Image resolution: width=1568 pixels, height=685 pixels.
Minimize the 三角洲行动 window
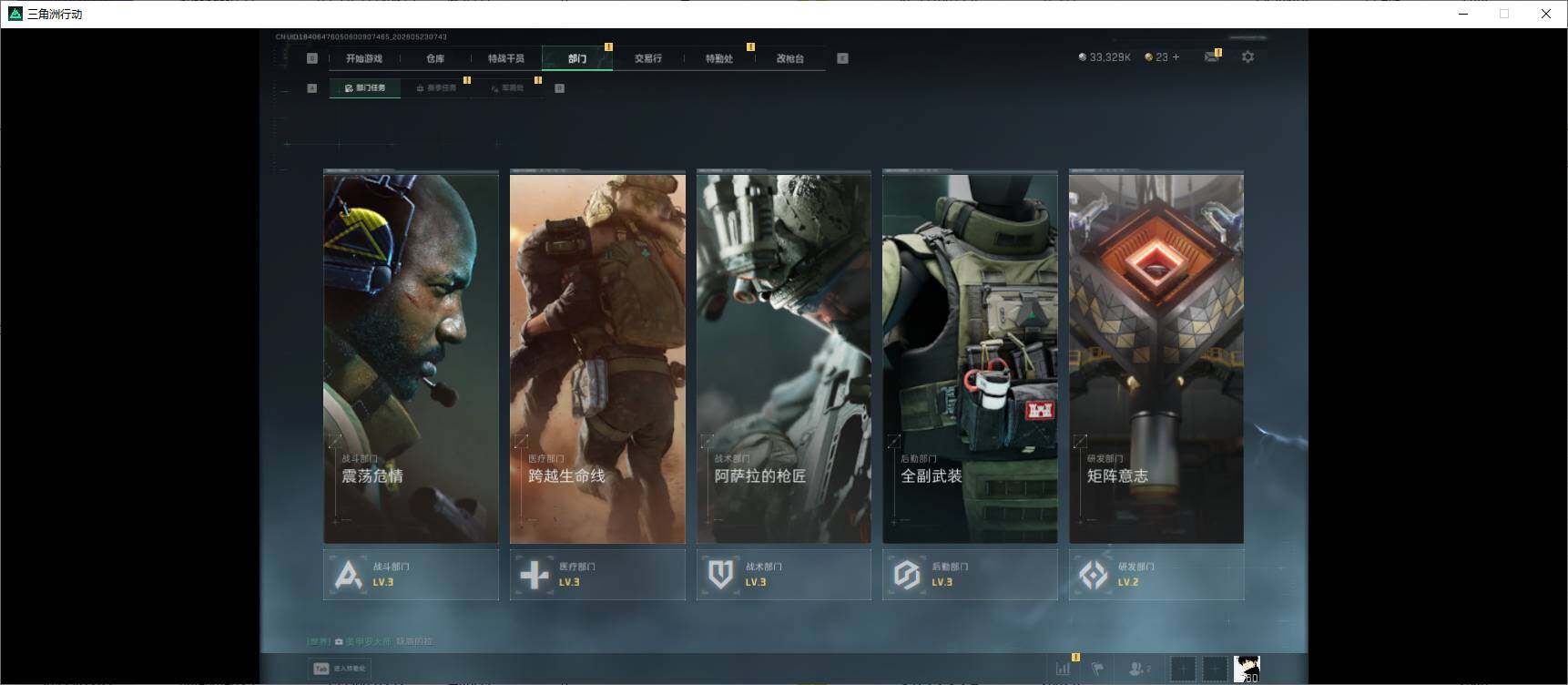[1463, 14]
